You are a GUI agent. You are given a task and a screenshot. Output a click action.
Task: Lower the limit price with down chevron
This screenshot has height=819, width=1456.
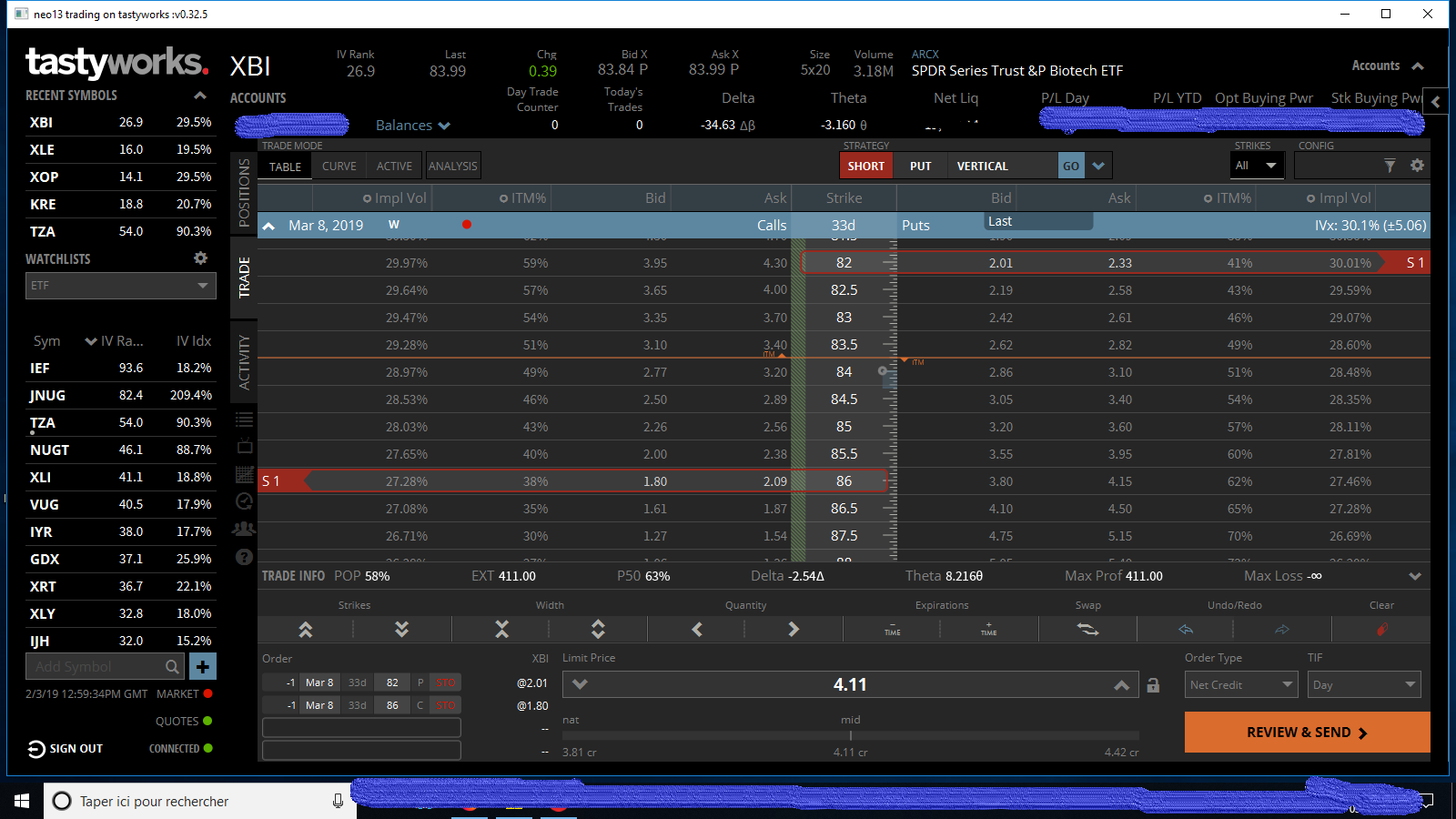coord(580,685)
